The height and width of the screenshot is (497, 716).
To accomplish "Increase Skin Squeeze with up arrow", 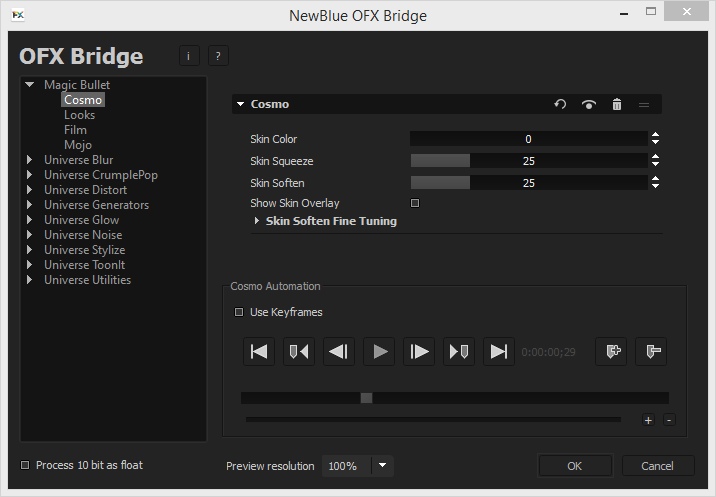I will (x=656, y=157).
